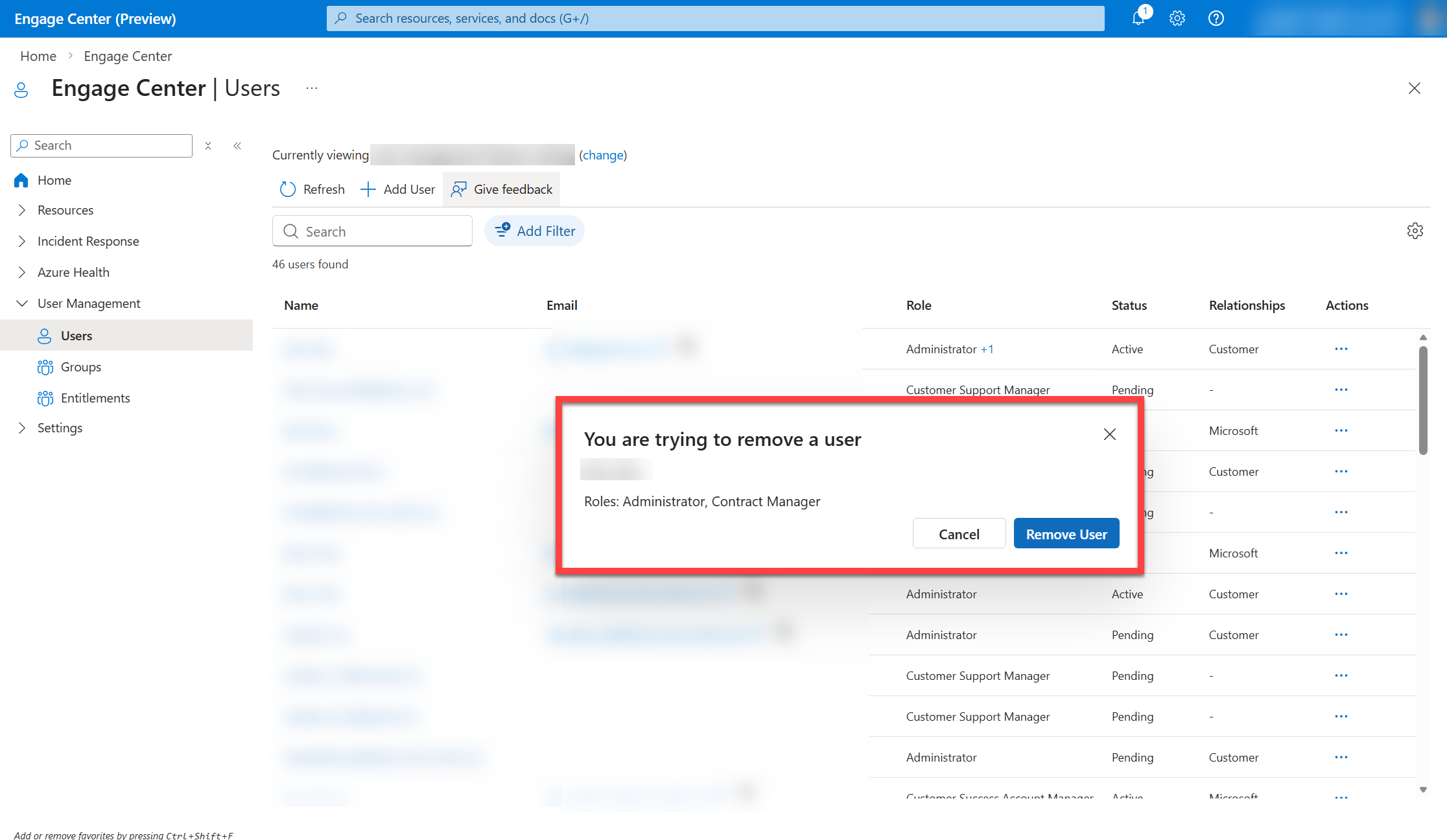Viewport: 1447px width, 840px height.
Task: Sort by the Role column header
Action: point(919,305)
